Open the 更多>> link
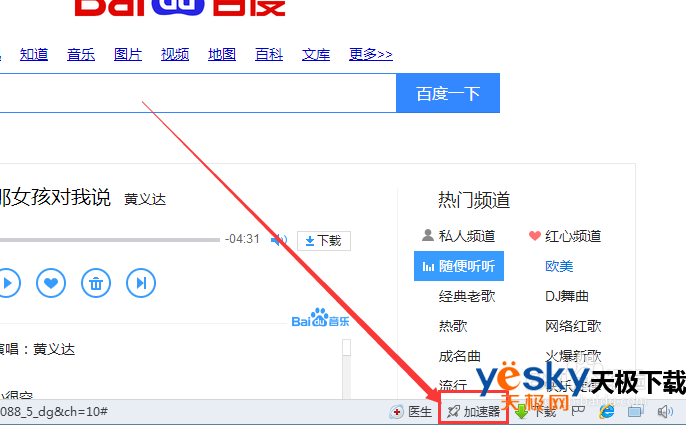This screenshot has width=686, height=425. (371, 54)
